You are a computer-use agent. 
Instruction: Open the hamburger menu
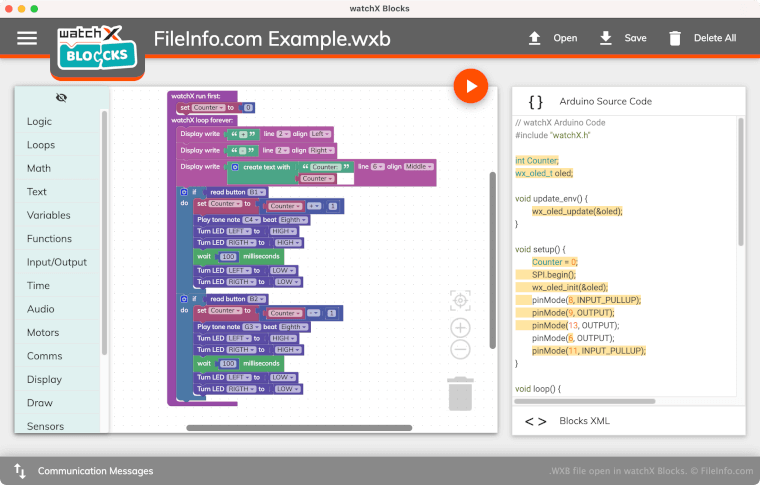[27, 38]
